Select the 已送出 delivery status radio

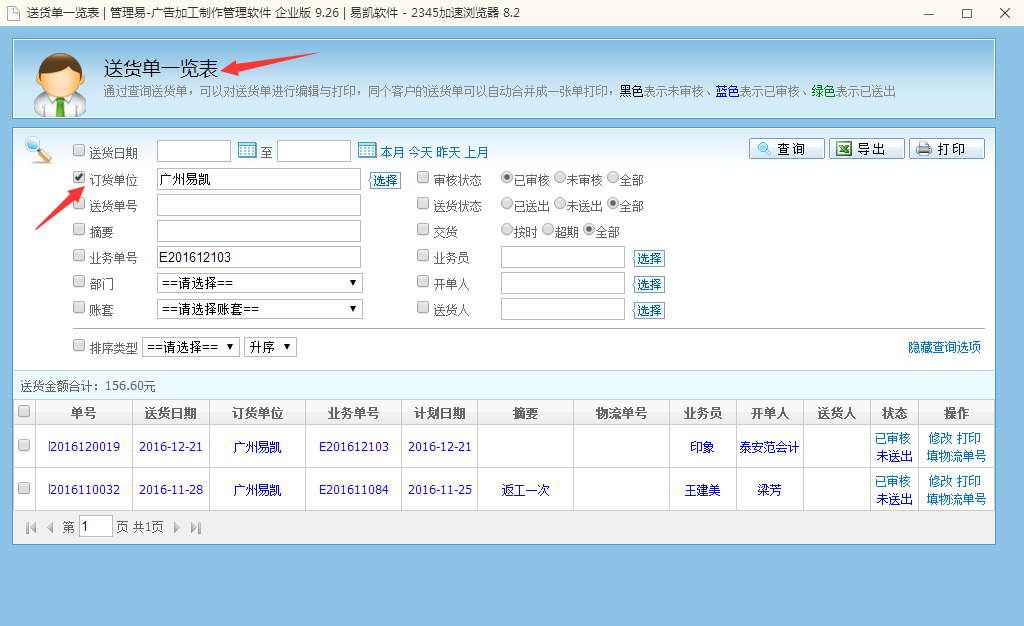507,205
